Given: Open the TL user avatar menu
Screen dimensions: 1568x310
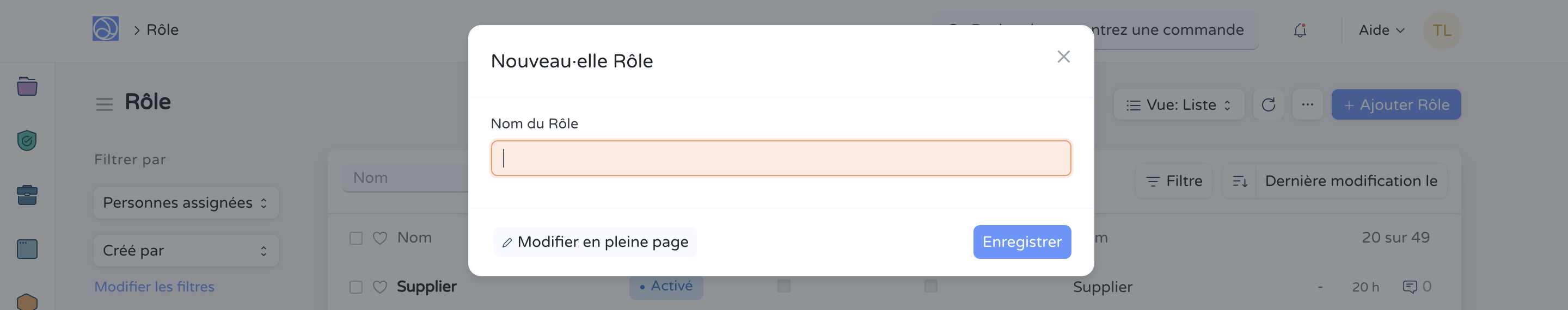Looking at the screenshot, I should click(1441, 30).
